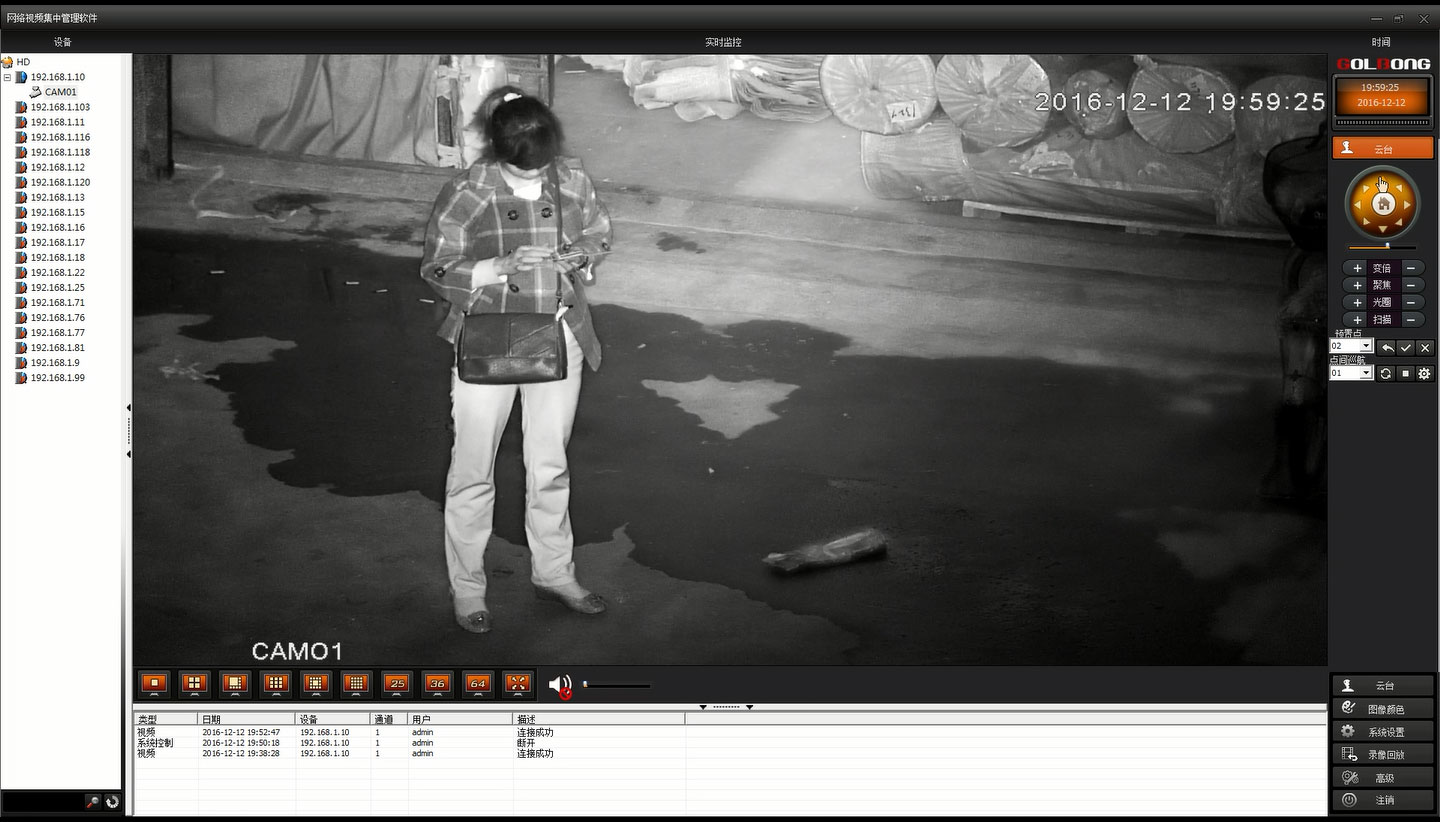1440x822 pixels.
Task: Switch to the 设备 device tab
Action: tap(62, 41)
